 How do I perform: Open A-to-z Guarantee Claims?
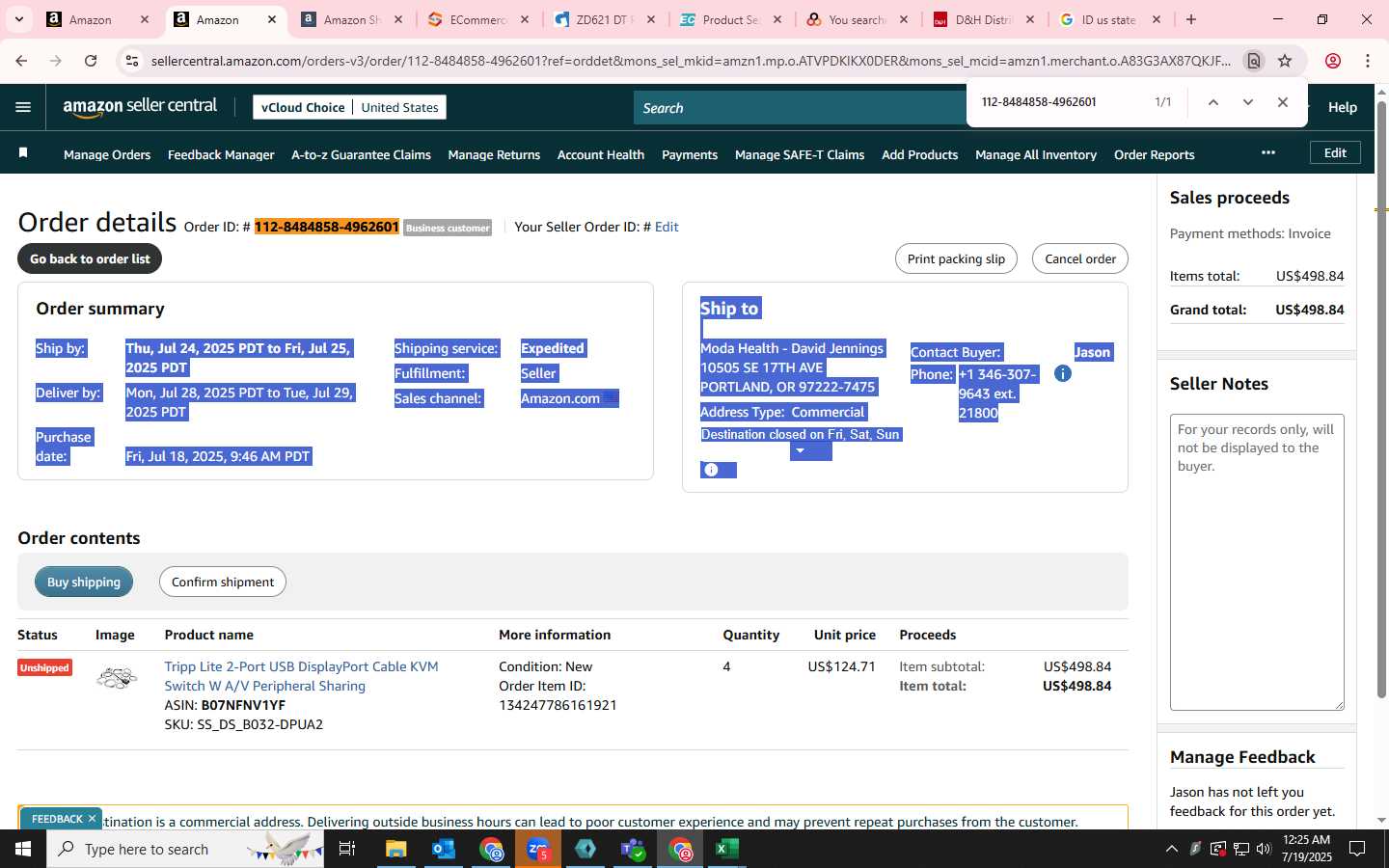[x=361, y=154]
